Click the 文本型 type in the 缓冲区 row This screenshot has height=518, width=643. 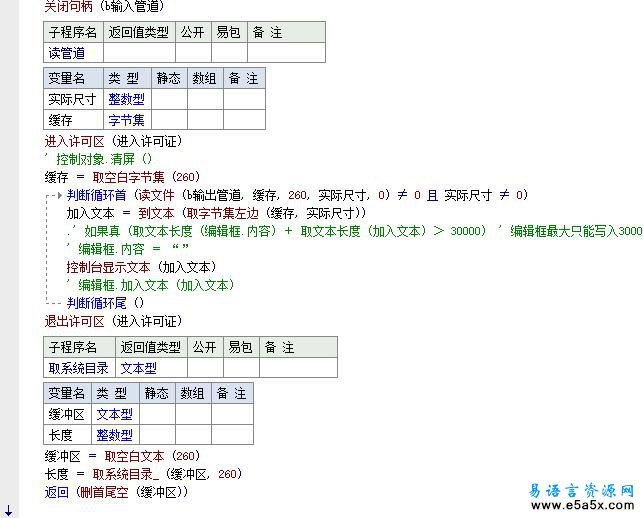click(x=115, y=414)
